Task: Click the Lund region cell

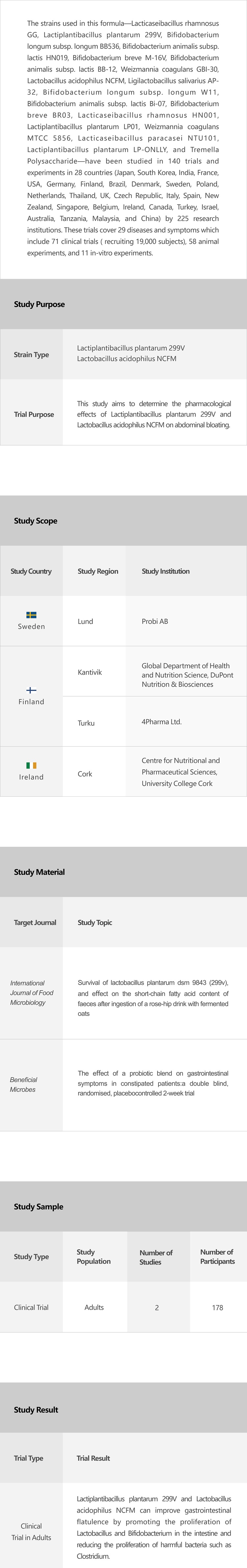Action: point(85,622)
